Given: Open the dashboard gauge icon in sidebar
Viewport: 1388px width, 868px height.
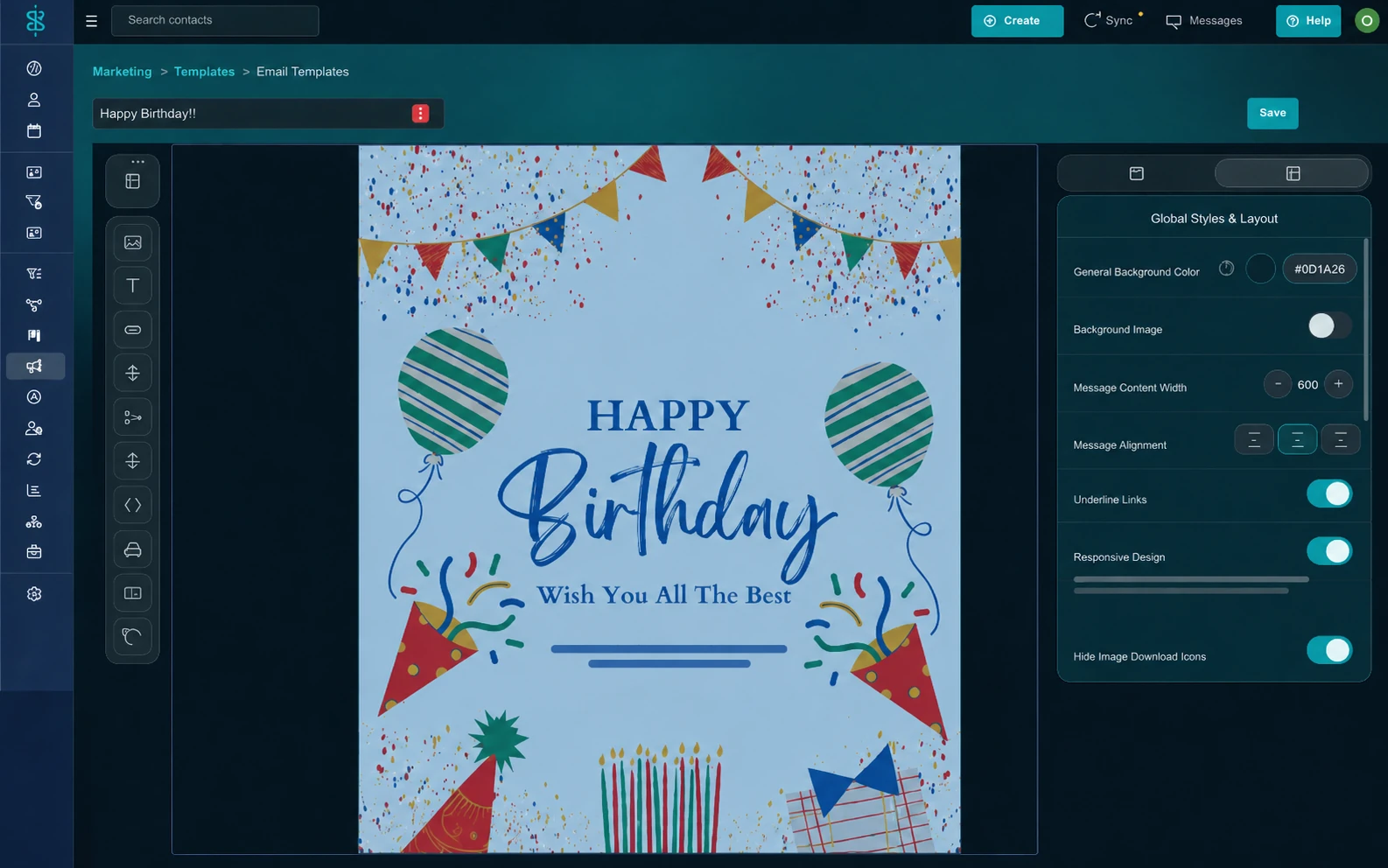Looking at the screenshot, I should pos(34,68).
